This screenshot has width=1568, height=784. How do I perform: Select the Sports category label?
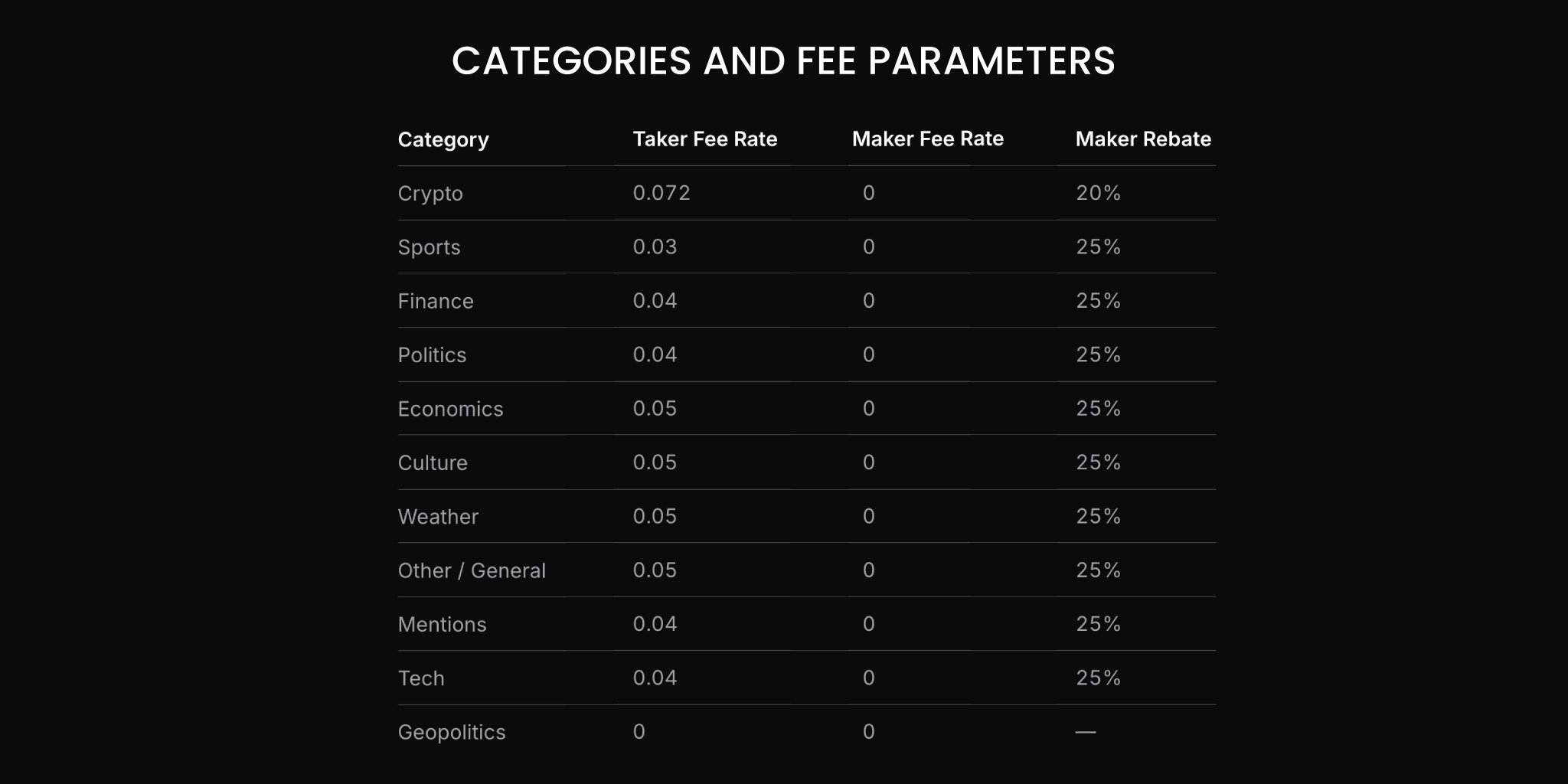[x=429, y=247]
